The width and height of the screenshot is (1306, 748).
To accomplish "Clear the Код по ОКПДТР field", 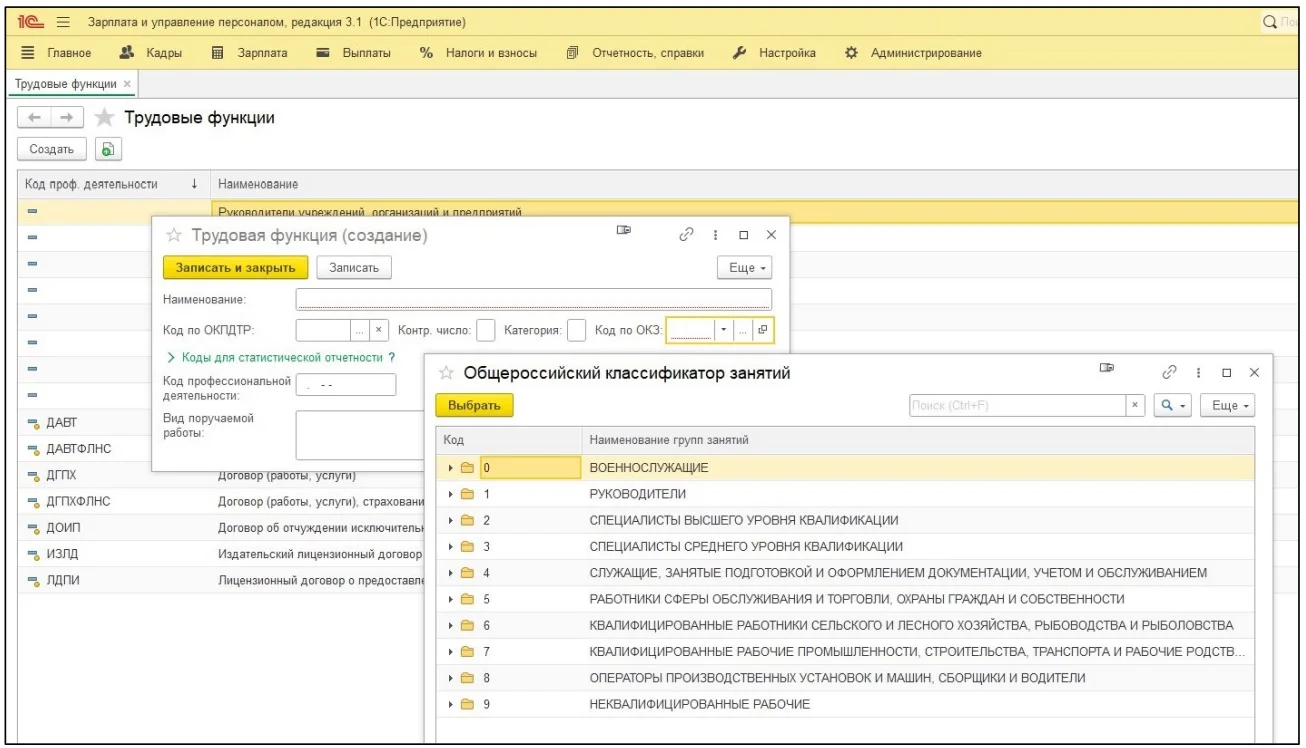I will [379, 330].
